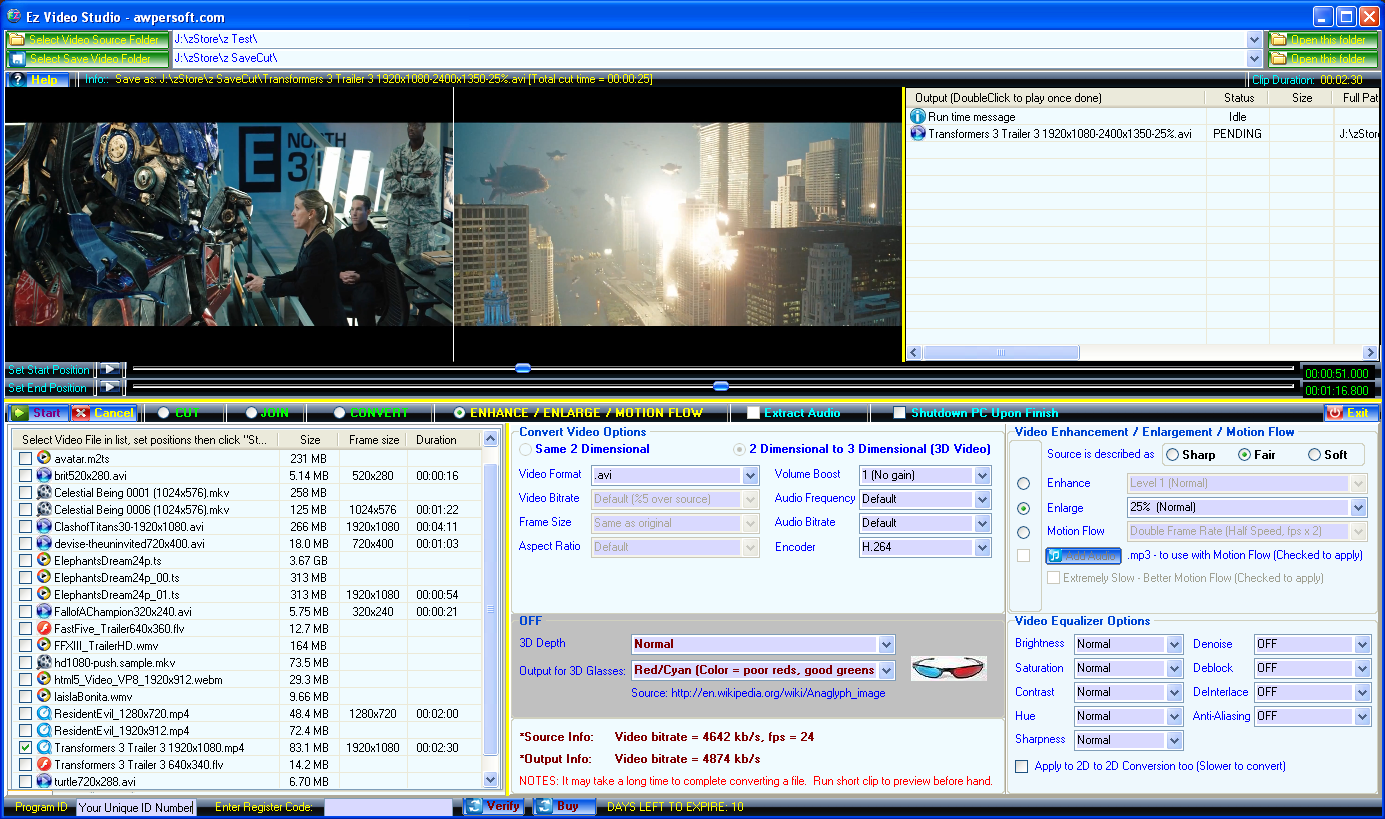Click the Select Video Source Folder icon button
The image size is (1385, 819).
[87, 40]
